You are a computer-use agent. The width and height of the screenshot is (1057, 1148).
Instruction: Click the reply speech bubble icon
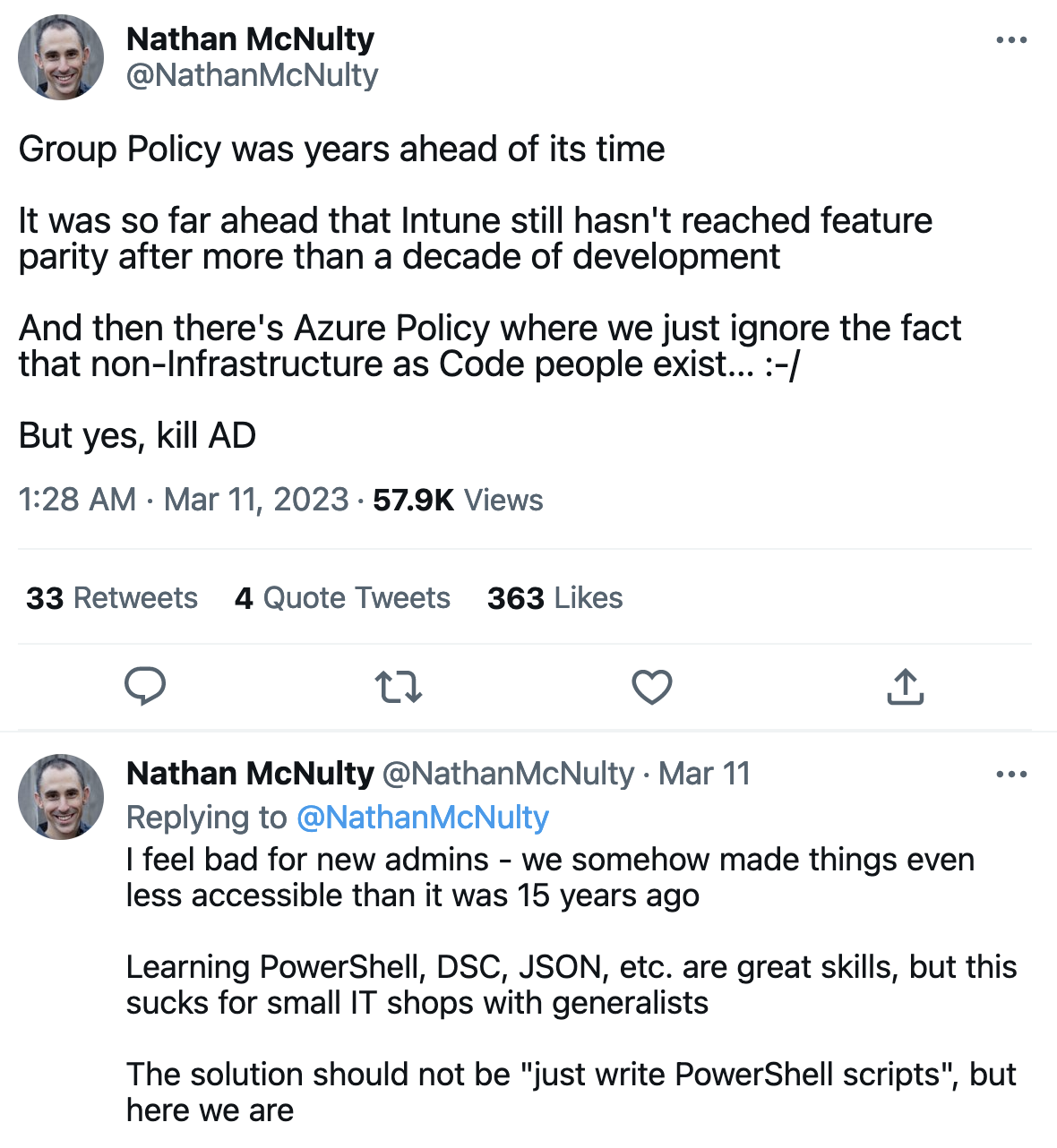click(145, 687)
